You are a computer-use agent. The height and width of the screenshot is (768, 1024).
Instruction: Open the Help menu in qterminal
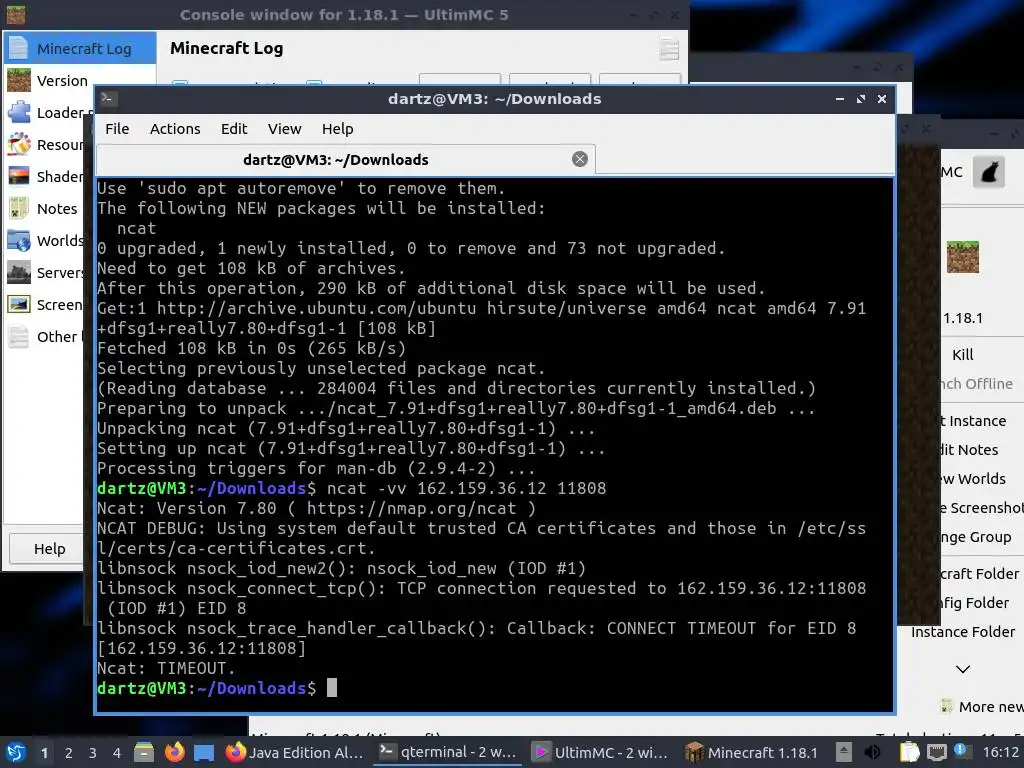point(338,129)
